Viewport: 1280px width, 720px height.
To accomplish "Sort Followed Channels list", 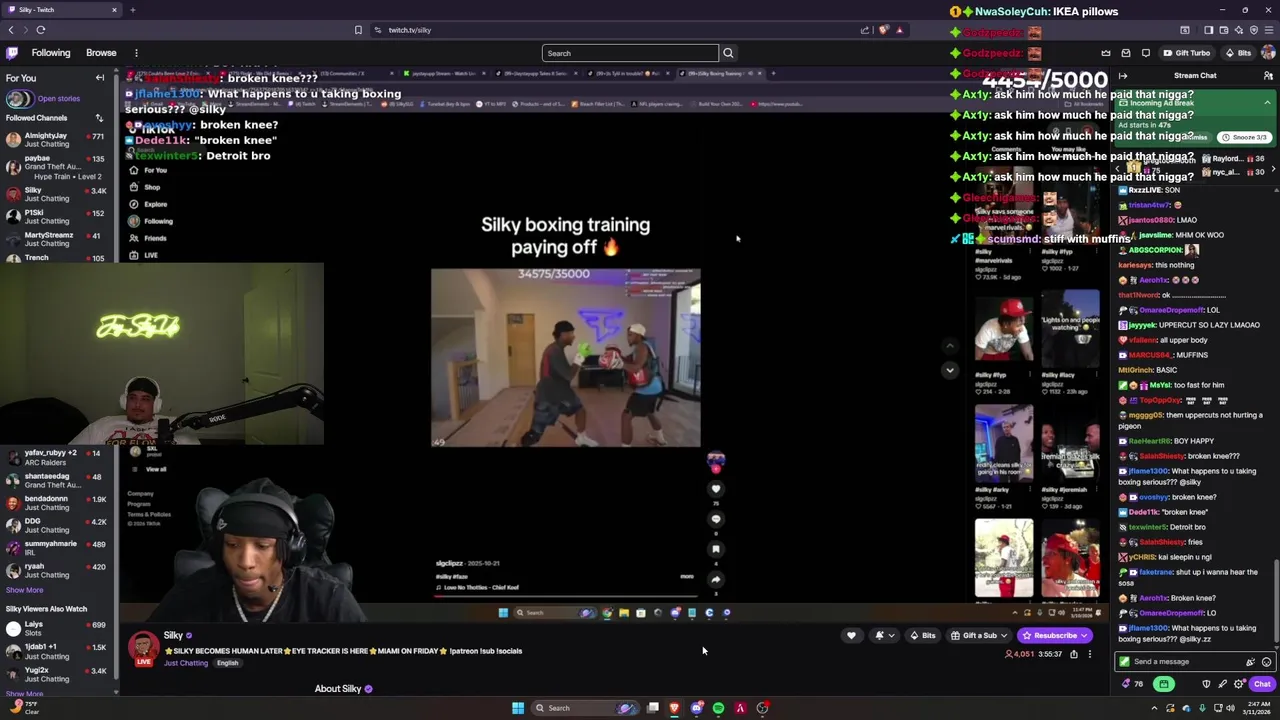I will click(99, 118).
